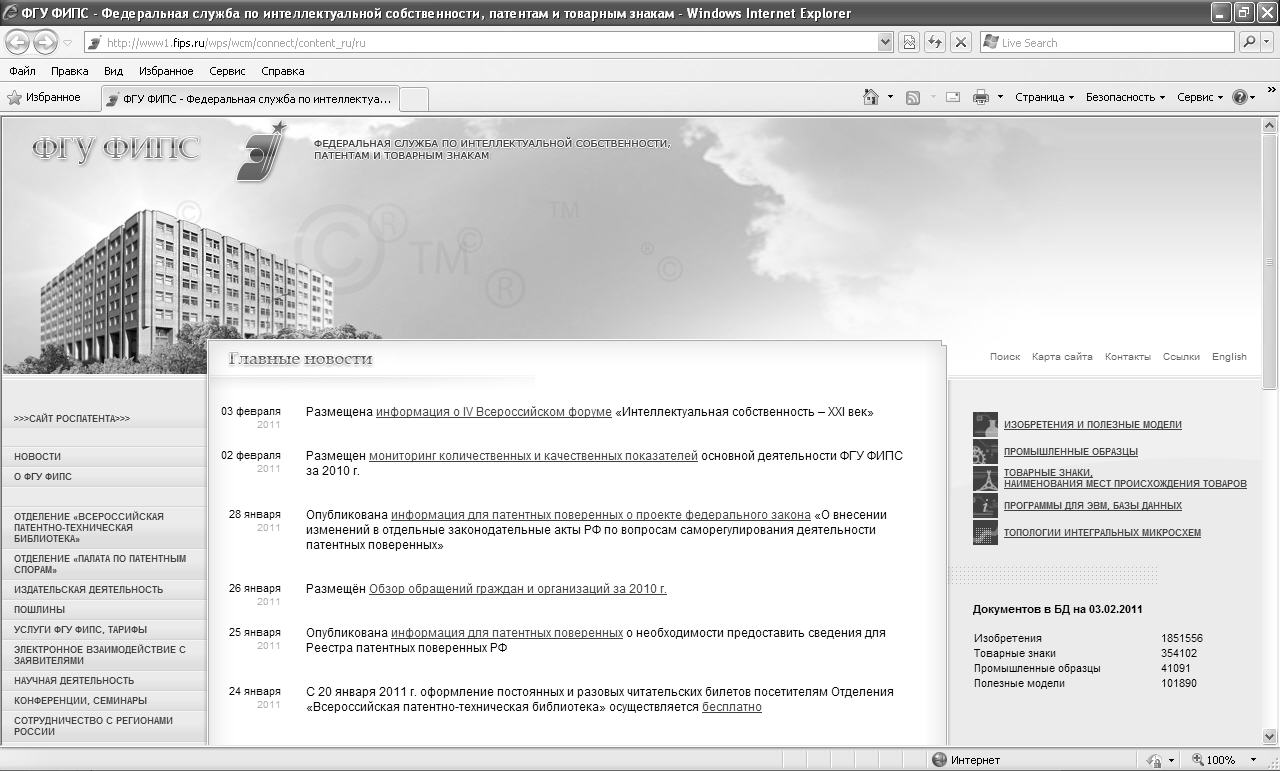Click the Print icon
Image resolution: width=1280 pixels, height=771 pixels.
pyautogui.click(x=981, y=97)
